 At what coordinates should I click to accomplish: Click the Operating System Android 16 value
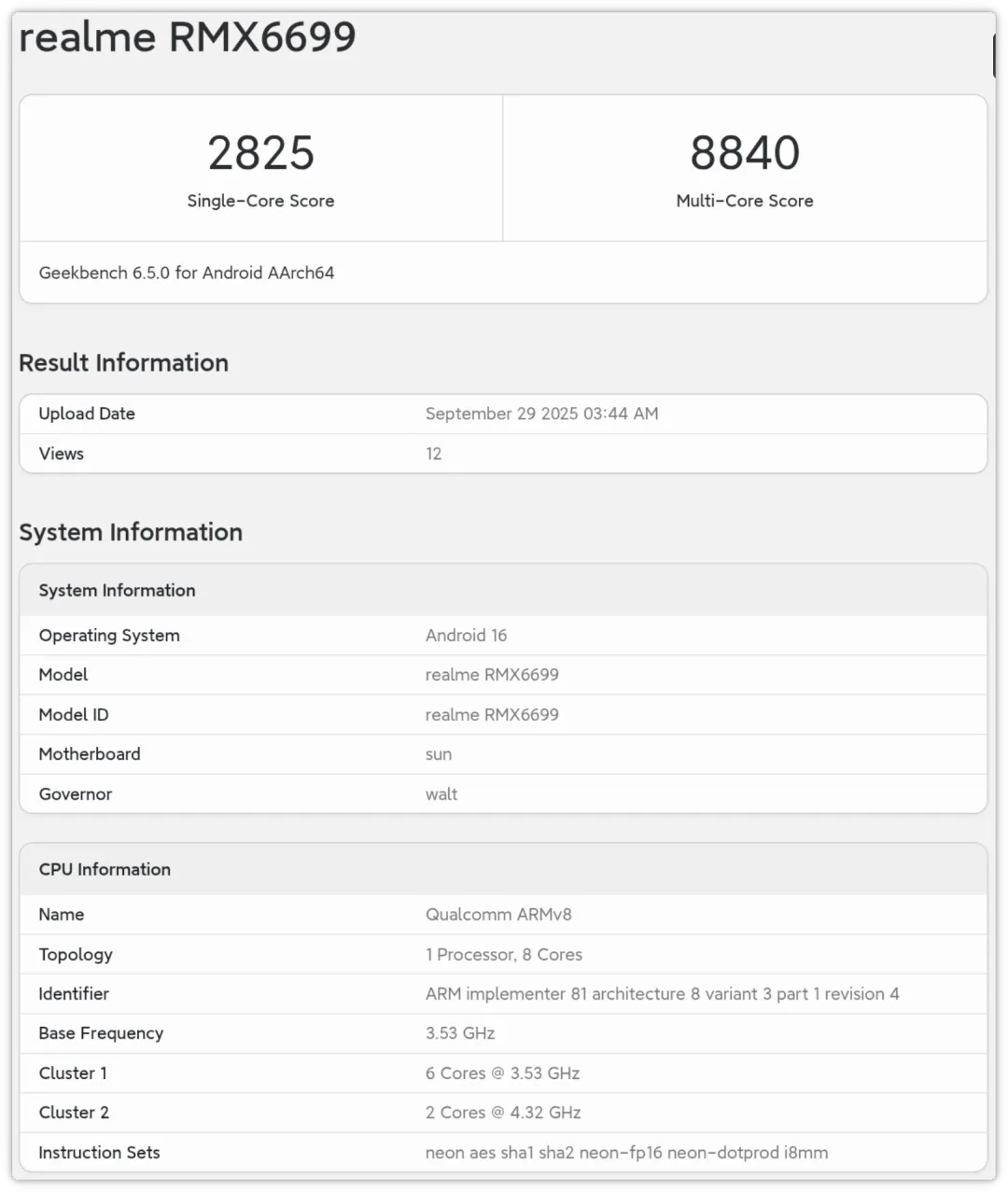click(x=466, y=636)
